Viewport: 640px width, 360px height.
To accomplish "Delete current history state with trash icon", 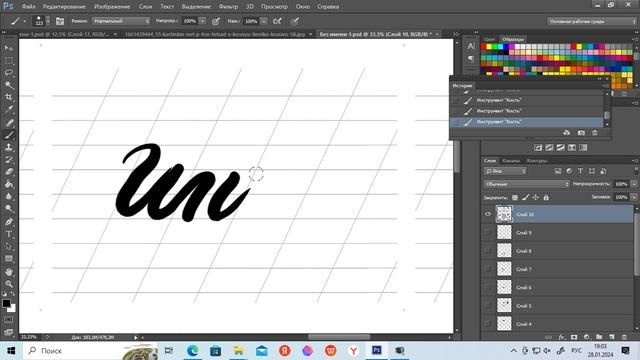I will point(595,133).
